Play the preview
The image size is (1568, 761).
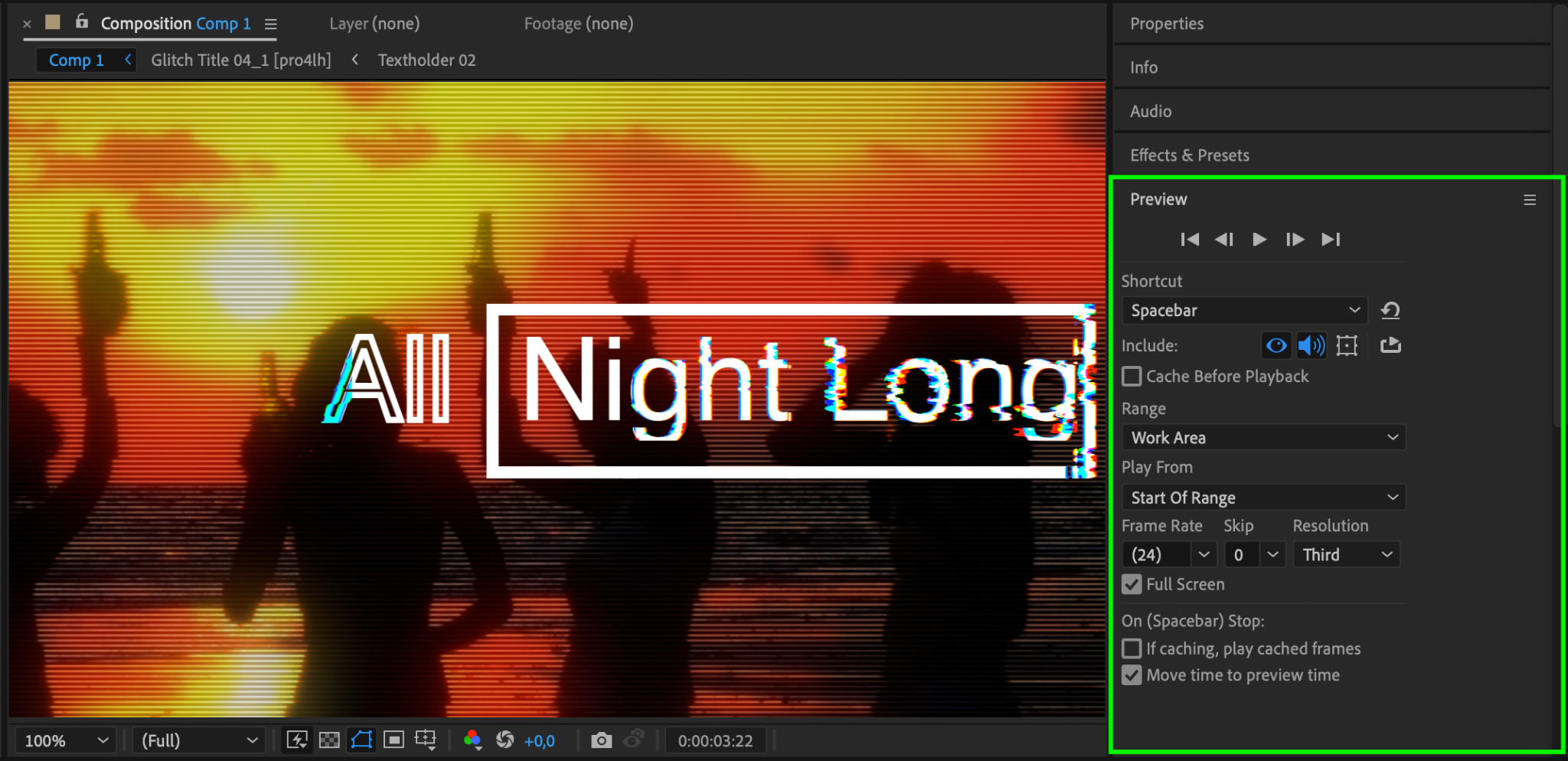(x=1259, y=240)
